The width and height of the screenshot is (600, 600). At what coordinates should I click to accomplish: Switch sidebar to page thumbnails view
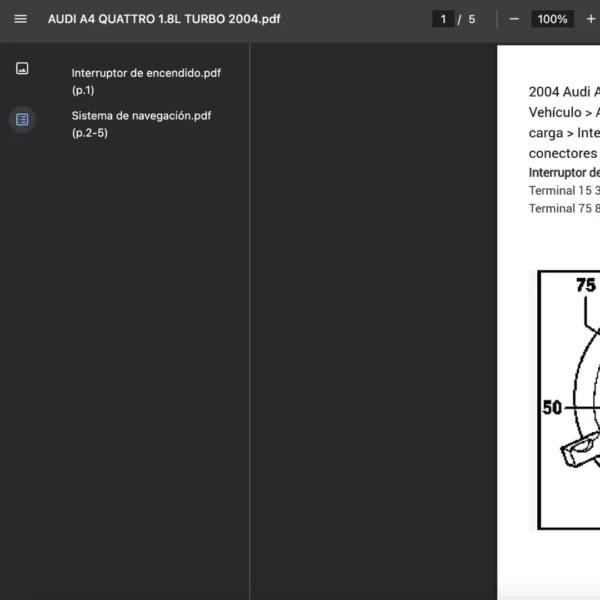22,69
